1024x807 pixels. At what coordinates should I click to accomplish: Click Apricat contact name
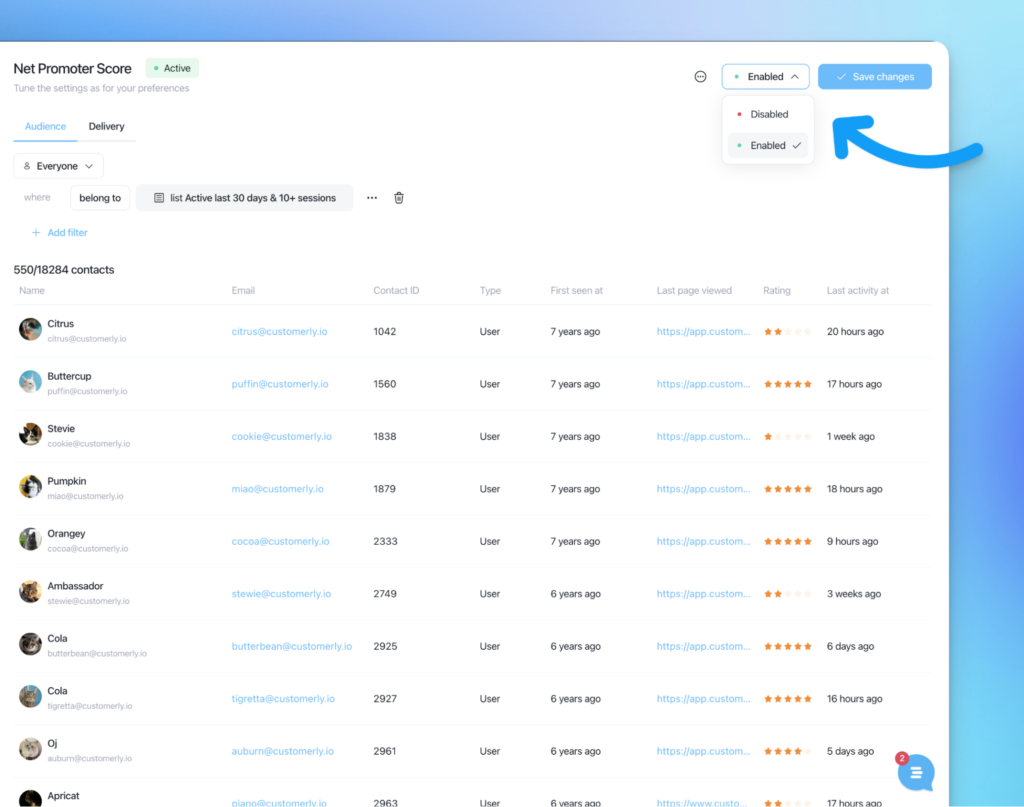[x=63, y=796]
